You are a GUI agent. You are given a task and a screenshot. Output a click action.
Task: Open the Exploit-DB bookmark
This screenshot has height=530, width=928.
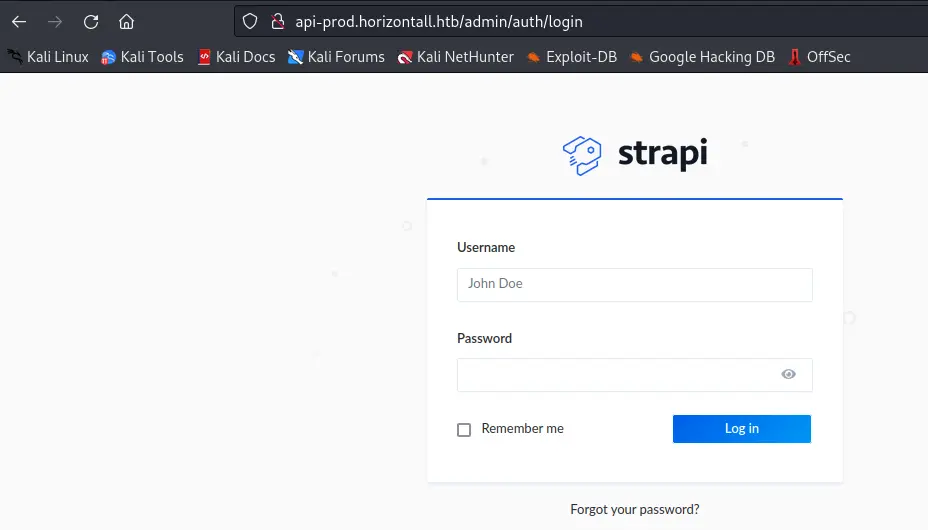coord(572,57)
